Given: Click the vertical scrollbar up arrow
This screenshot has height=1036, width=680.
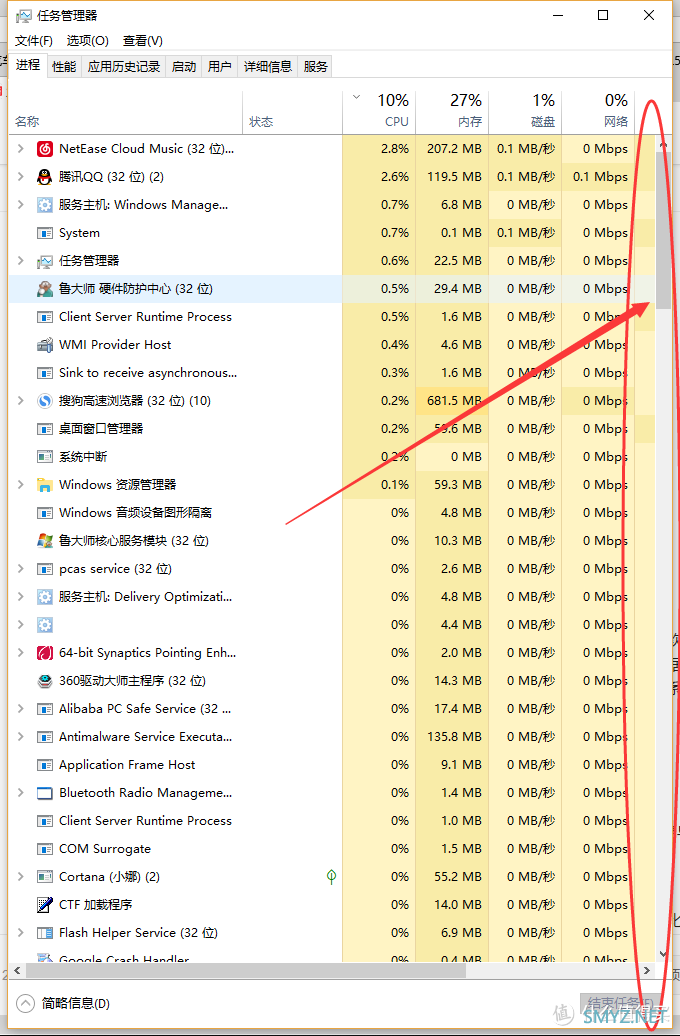Looking at the screenshot, I should (663, 145).
